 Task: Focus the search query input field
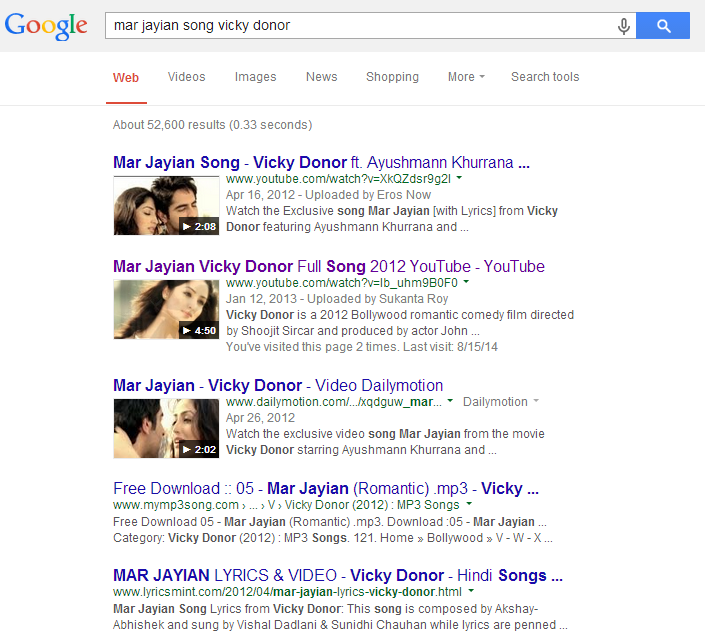click(360, 26)
